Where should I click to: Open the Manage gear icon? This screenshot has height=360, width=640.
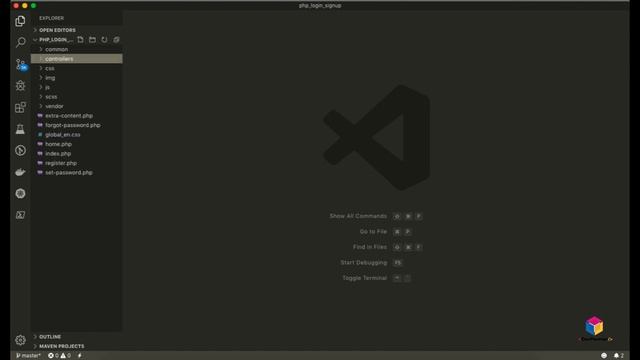tap(20, 340)
